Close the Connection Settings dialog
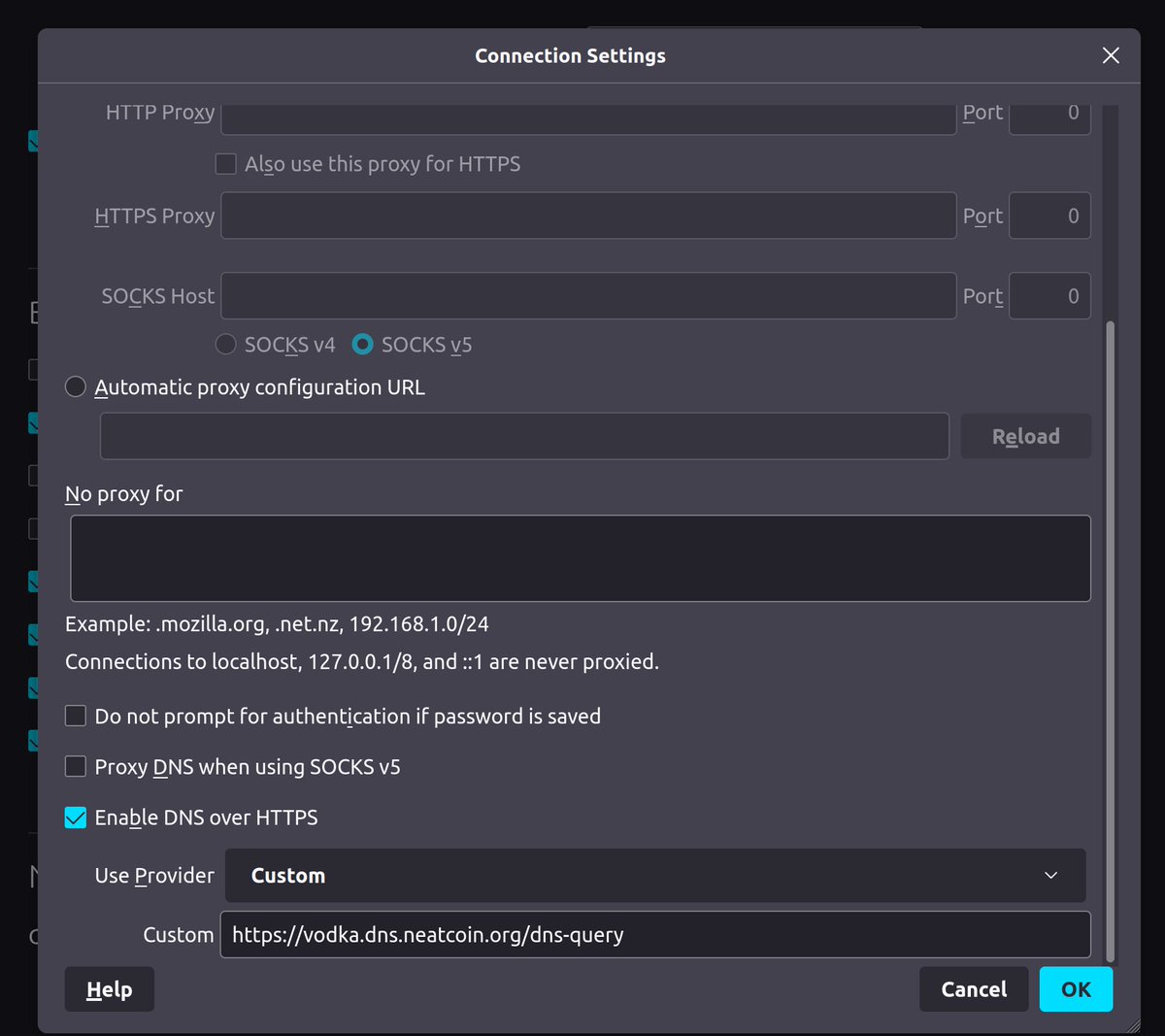The image size is (1165, 1036). 1111,55
